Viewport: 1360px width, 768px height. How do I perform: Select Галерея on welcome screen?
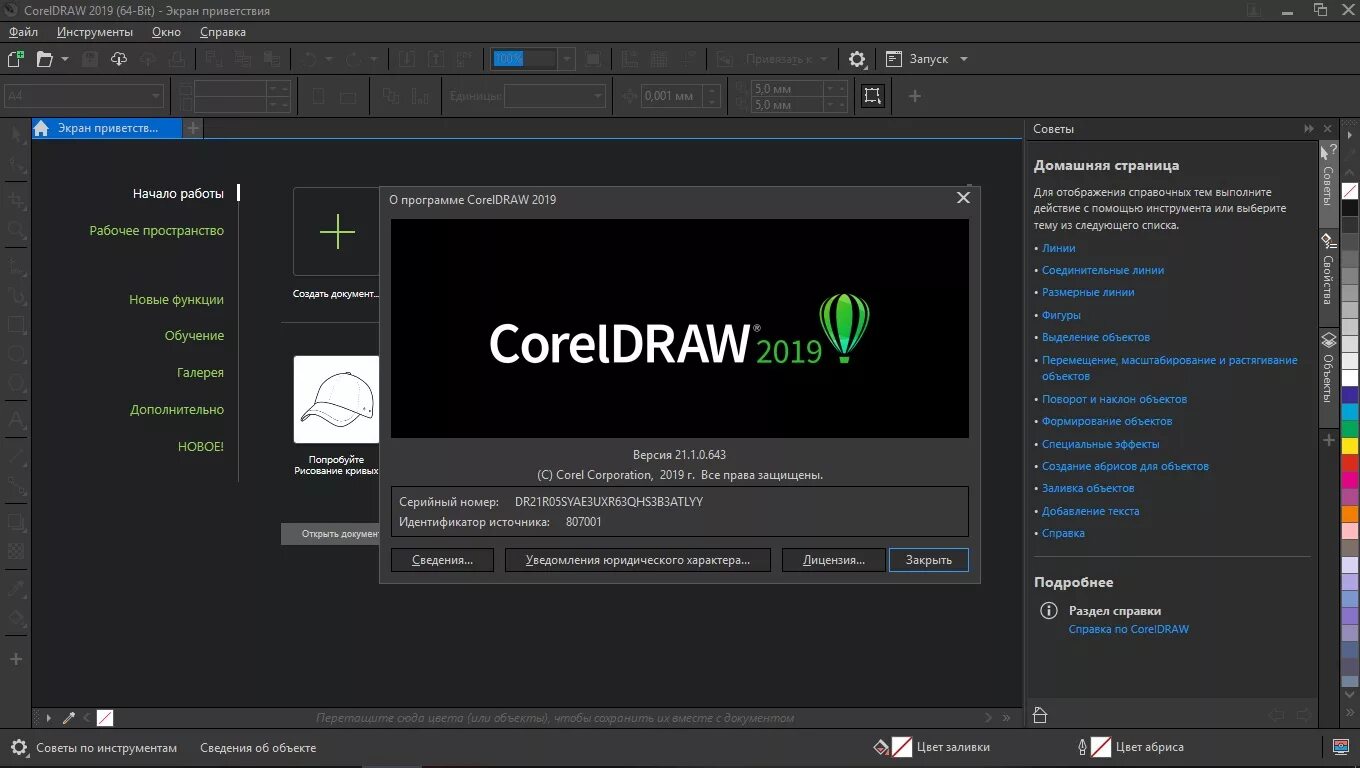click(x=200, y=372)
